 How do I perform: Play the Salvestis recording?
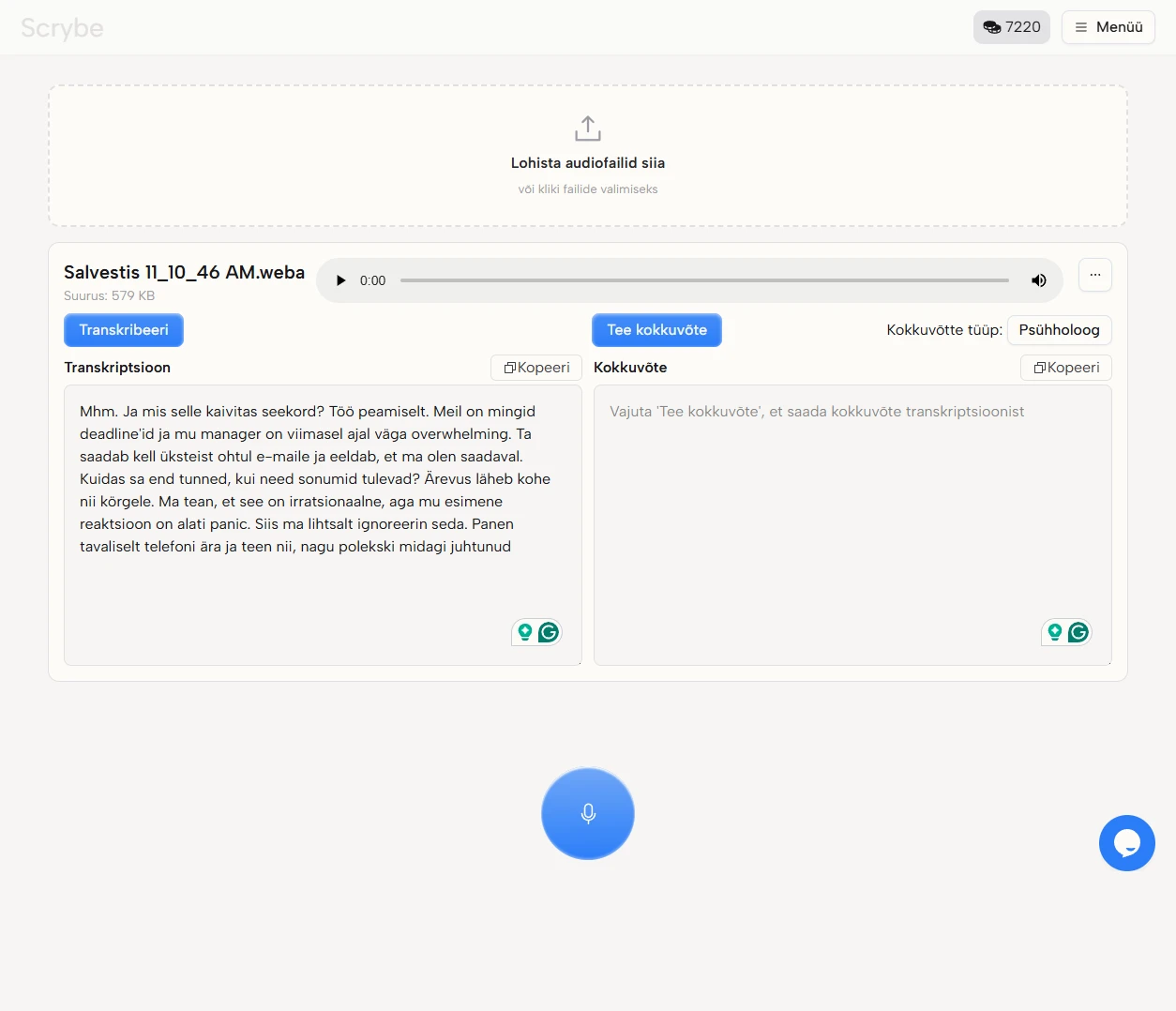[340, 279]
